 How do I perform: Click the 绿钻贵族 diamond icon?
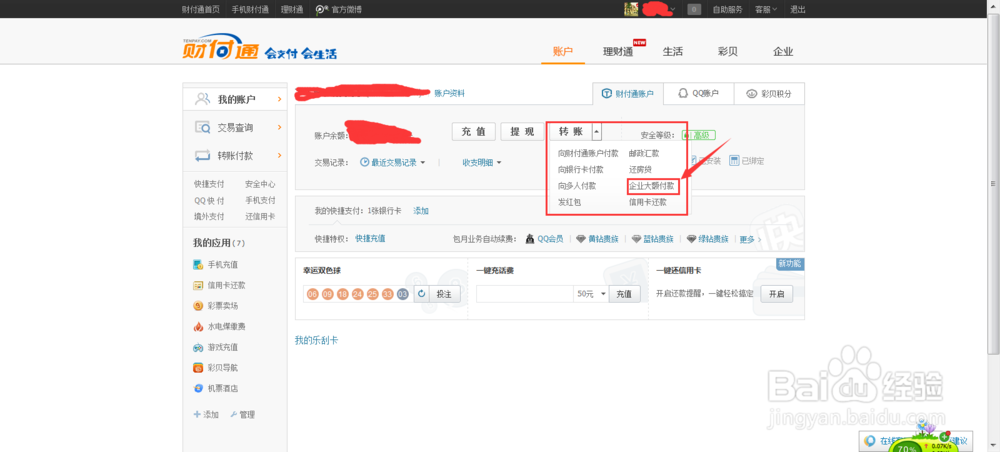[x=692, y=239]
